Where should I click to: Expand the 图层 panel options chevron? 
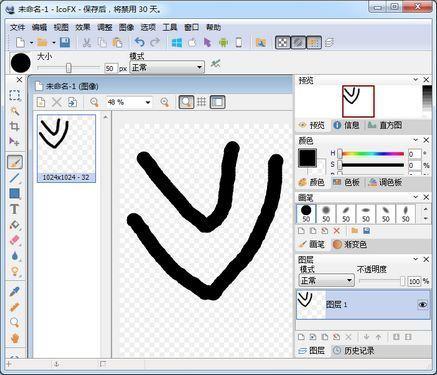point(415,259)
